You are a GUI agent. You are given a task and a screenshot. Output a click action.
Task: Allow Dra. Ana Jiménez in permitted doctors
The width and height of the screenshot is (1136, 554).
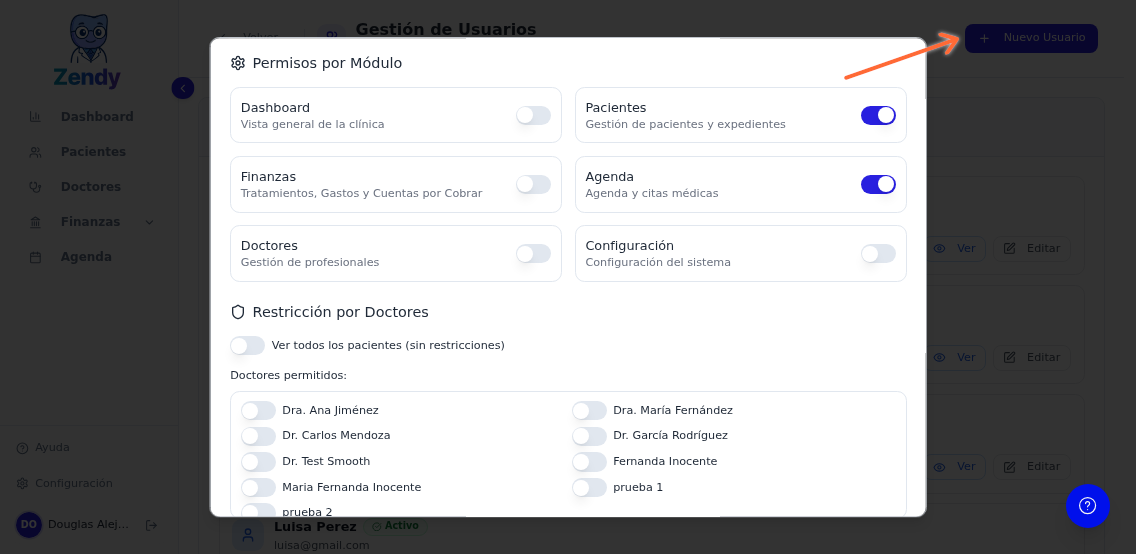tap(258, 410)
